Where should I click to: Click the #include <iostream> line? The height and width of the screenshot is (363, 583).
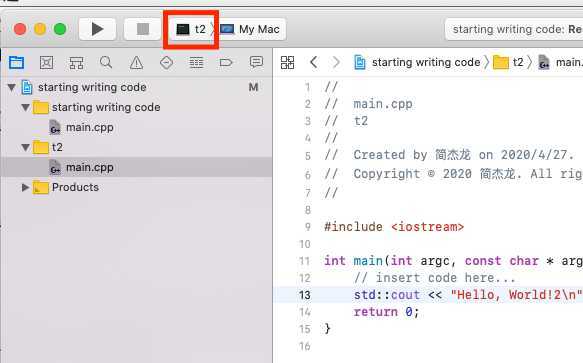[394, 227]
